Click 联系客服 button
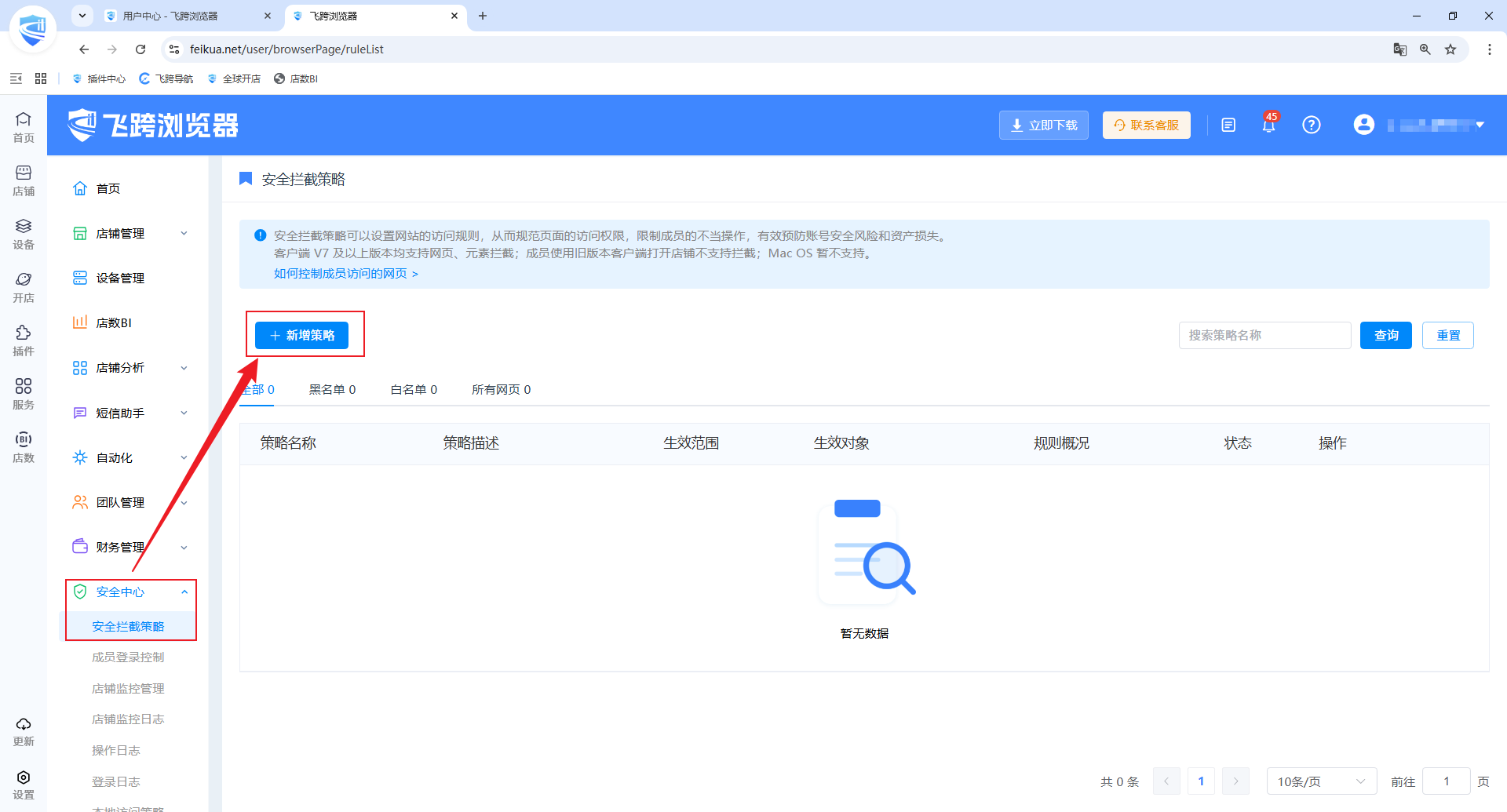 [x=1147, y=125]
